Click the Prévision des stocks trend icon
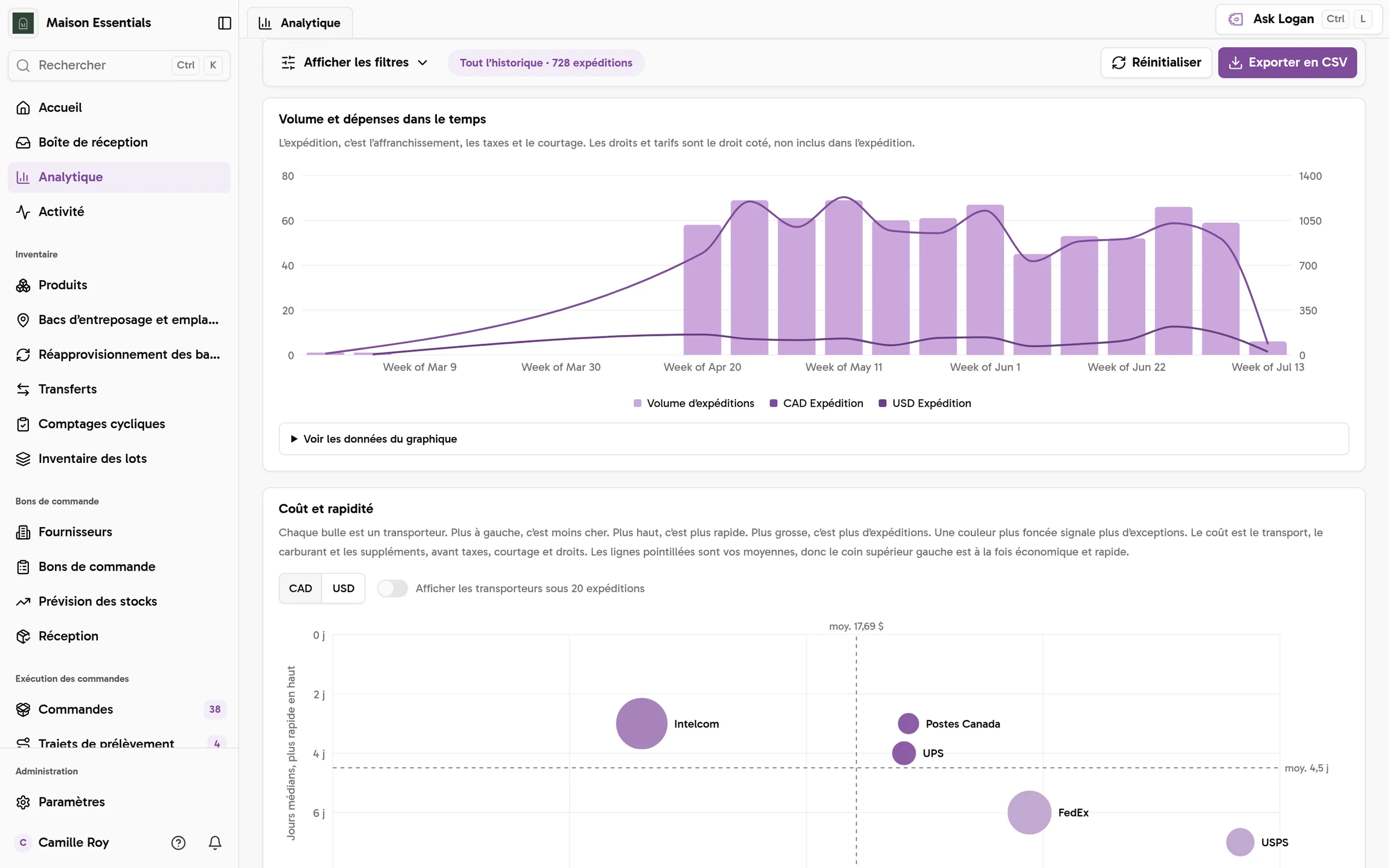The height and width of the screenshot is (868, 1389). (x=23, y=602)
